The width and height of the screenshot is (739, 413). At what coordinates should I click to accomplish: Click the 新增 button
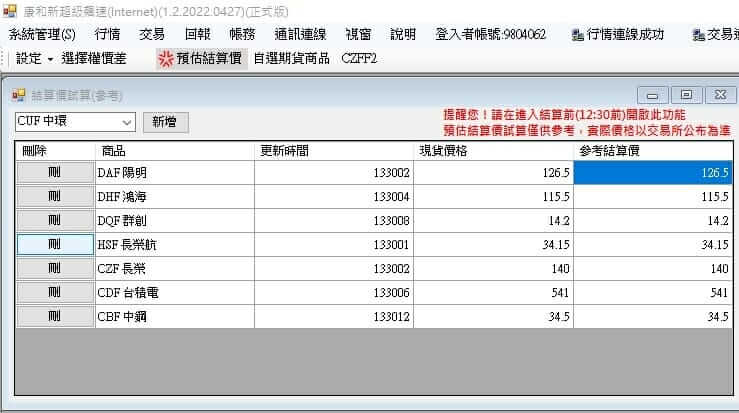pos(165,121)
